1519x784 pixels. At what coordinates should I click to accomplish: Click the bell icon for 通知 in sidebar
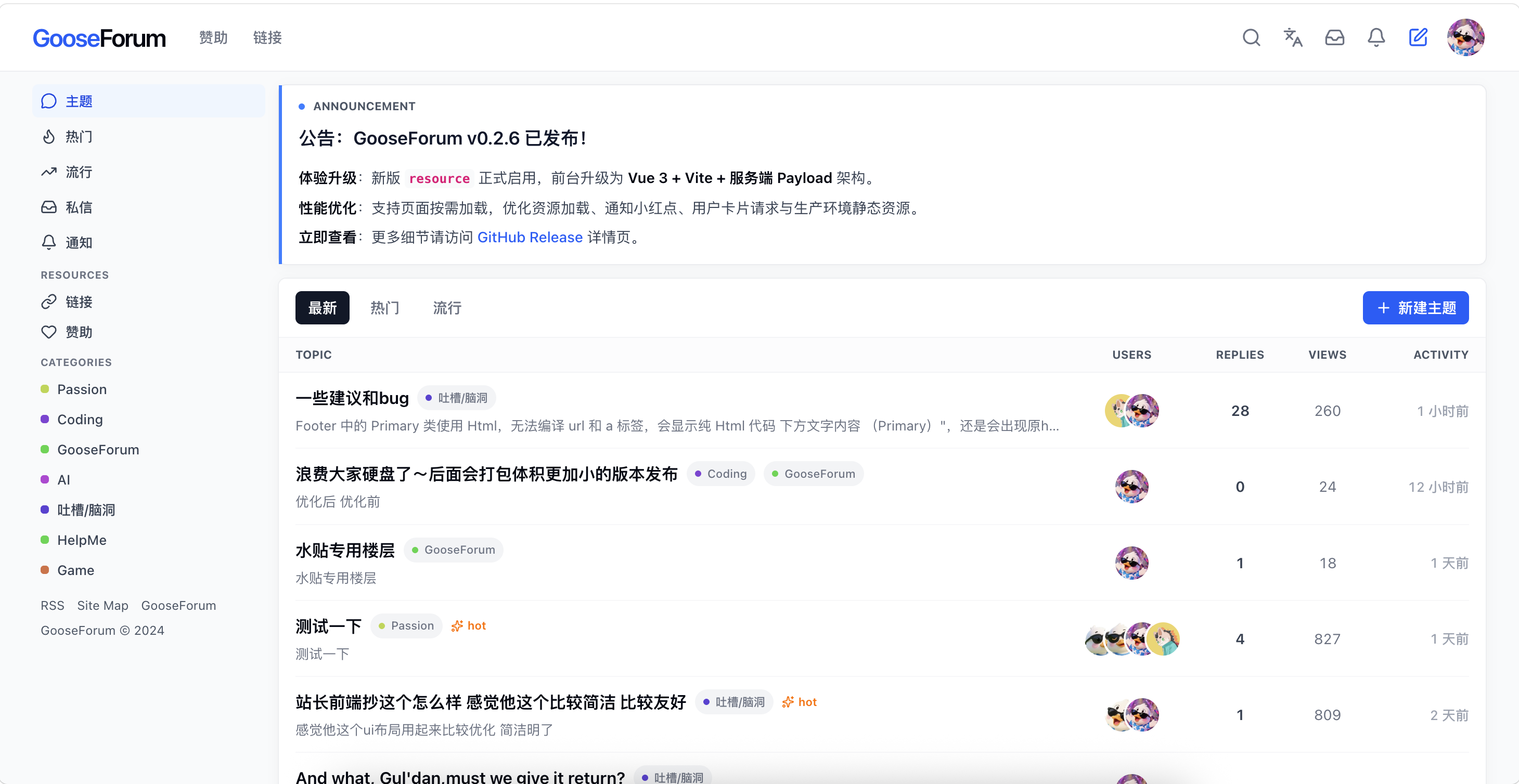tap(49, 243)
